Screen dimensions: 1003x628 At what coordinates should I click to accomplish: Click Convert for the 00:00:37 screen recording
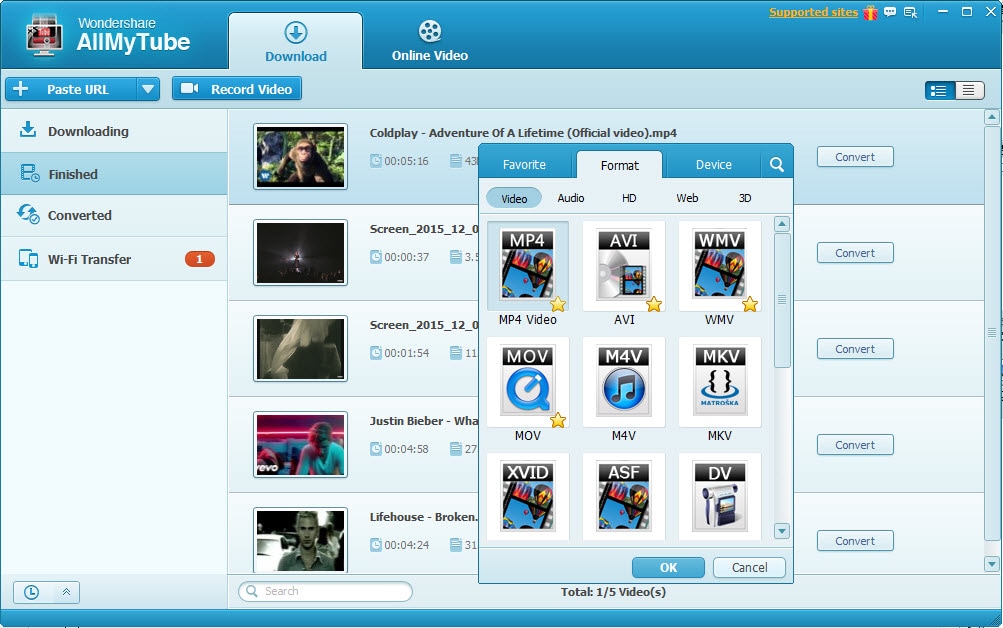pos(855,253)
